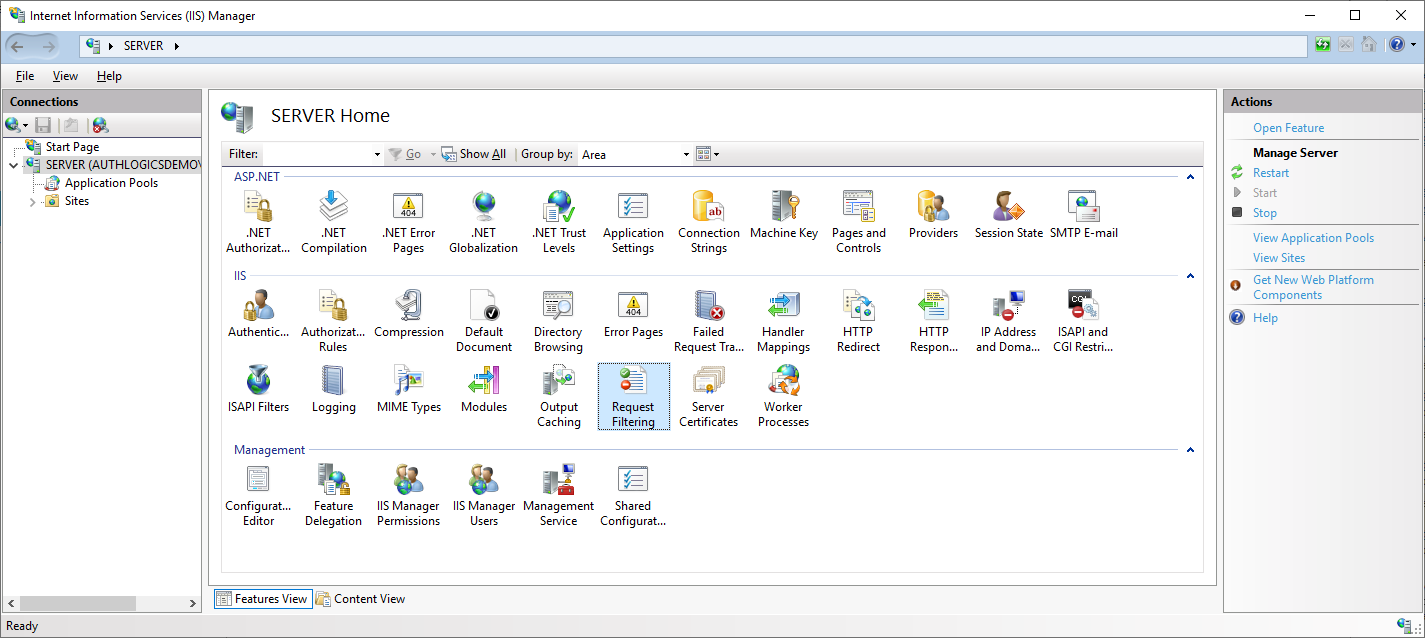Open the view mode dropdown
The width and height of the screenshot is (1425, 638).
coord(708,154)
